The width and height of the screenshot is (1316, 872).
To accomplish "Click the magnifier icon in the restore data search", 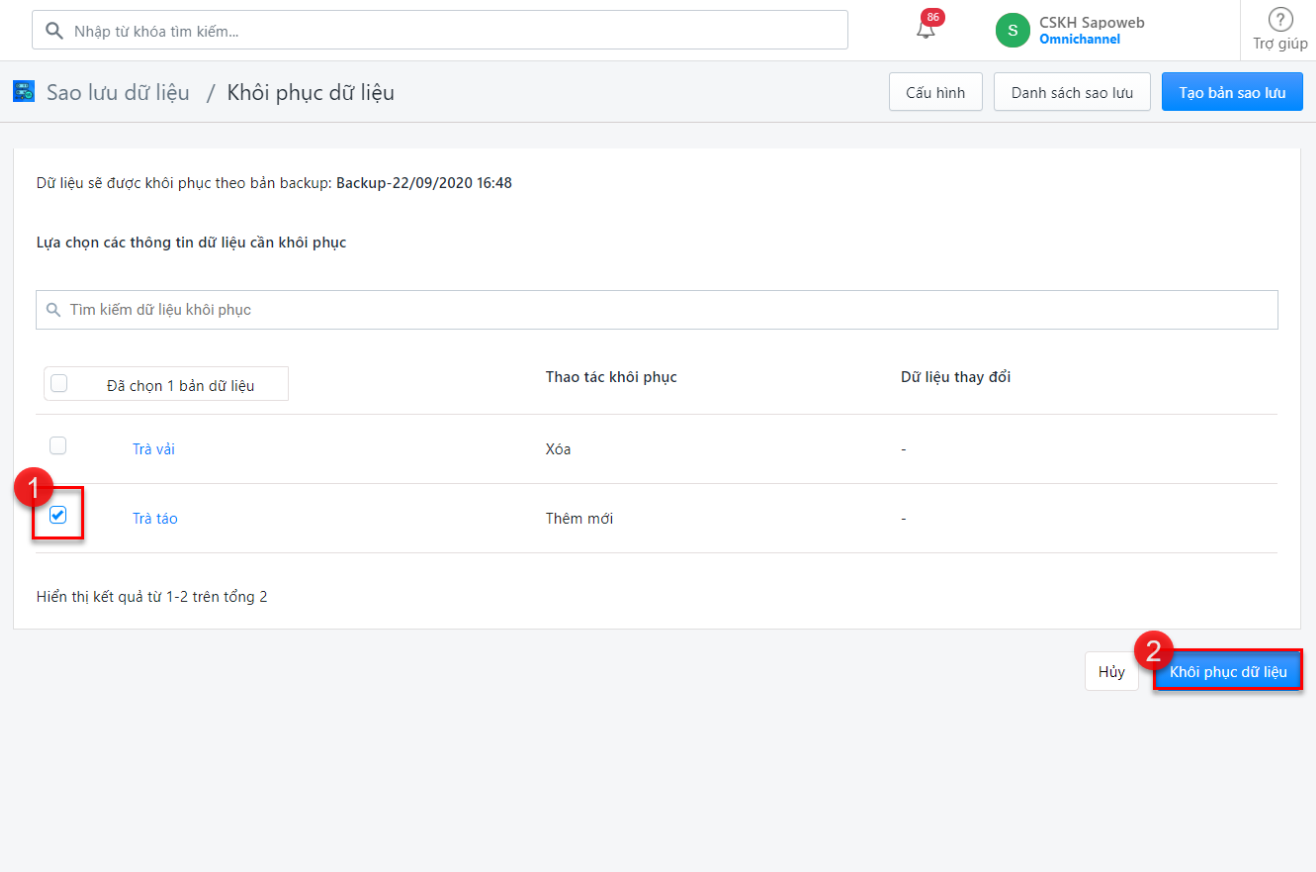I will (x=54, y=310).
